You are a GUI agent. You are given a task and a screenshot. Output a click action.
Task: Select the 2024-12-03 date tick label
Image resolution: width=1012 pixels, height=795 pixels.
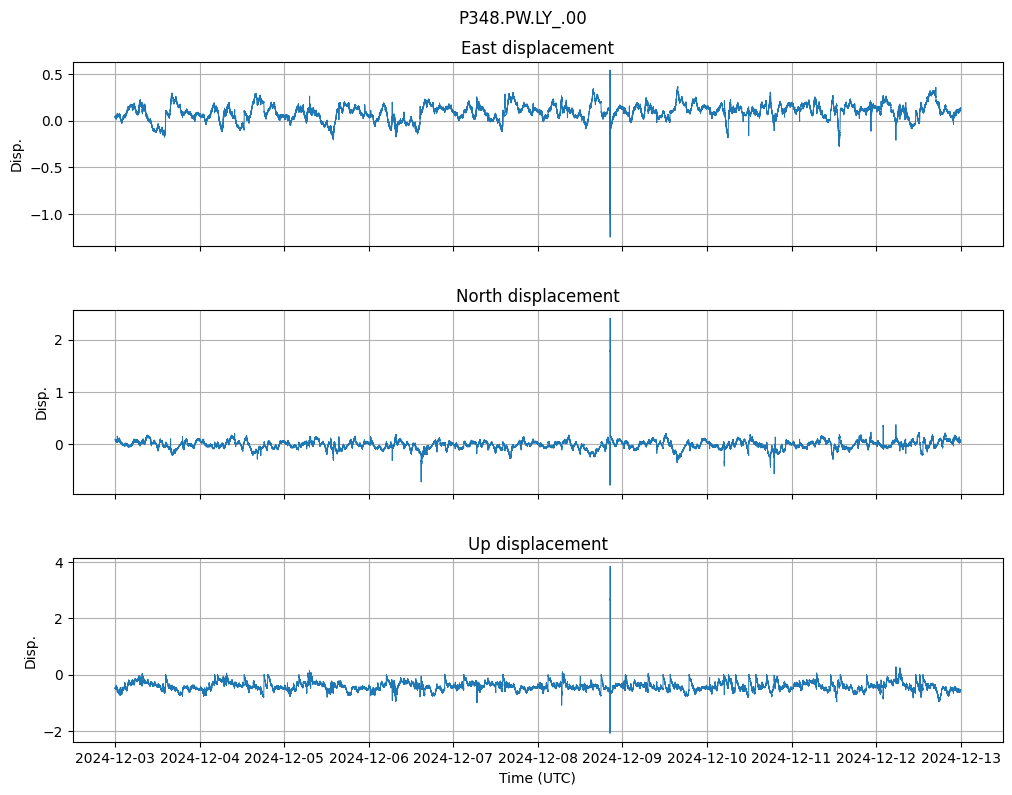tap(115, 760)
